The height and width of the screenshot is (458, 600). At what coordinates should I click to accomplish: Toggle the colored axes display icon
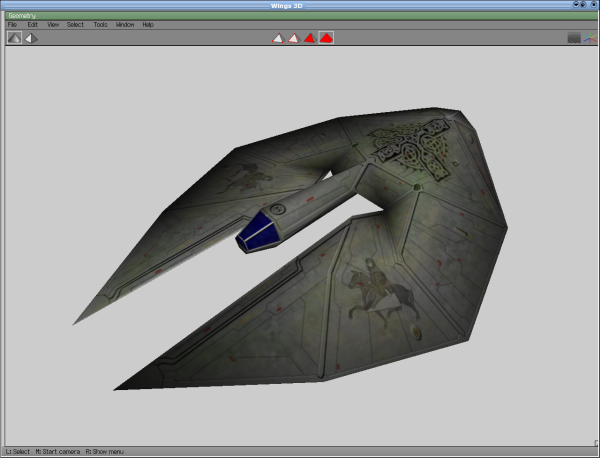coord(590,38)
